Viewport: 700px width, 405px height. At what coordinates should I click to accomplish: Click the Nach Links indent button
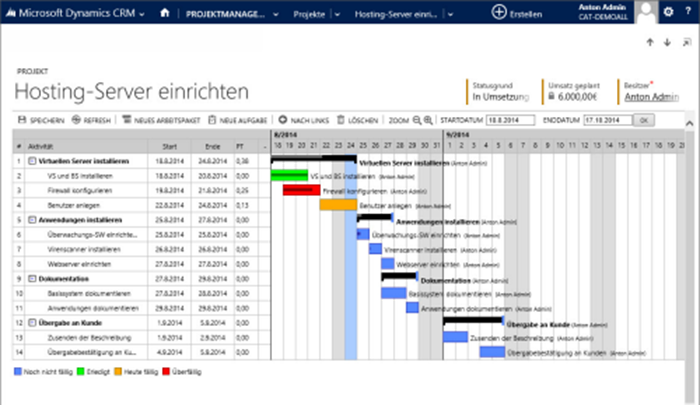(x=283, y=120)
